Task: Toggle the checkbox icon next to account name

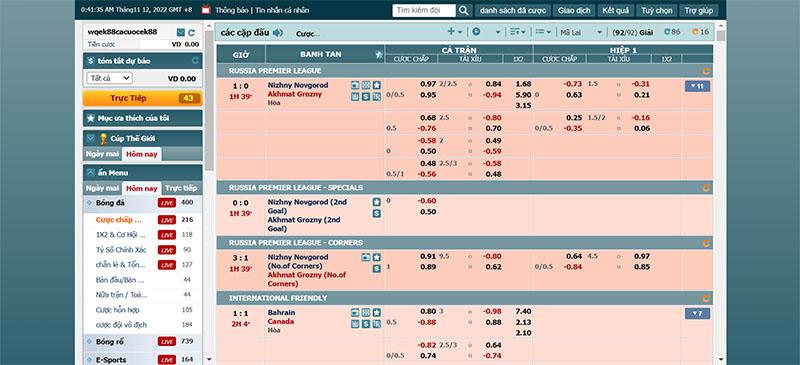Action: point(181,32)
